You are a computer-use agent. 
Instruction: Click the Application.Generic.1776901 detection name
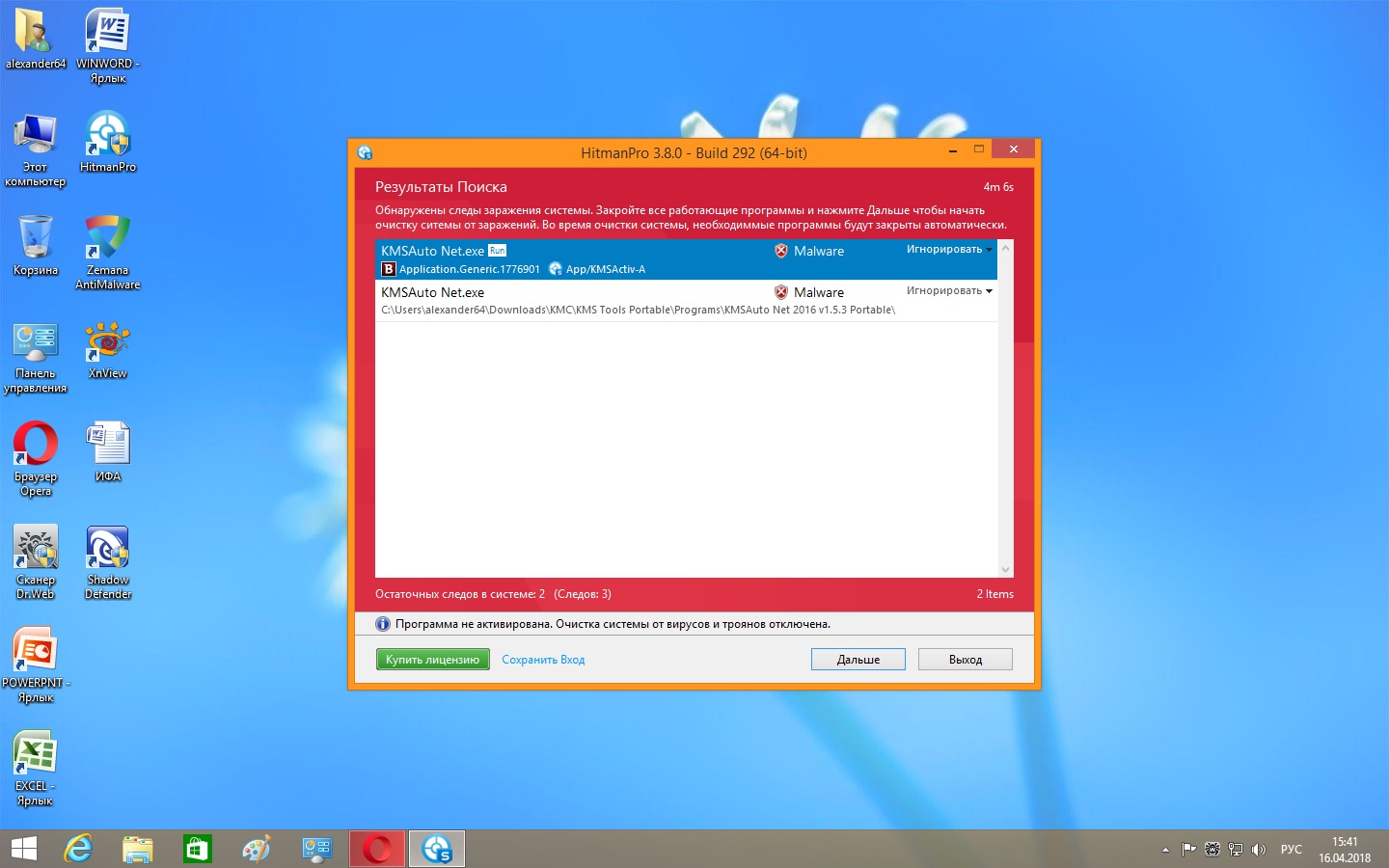(x=470, y=269)
